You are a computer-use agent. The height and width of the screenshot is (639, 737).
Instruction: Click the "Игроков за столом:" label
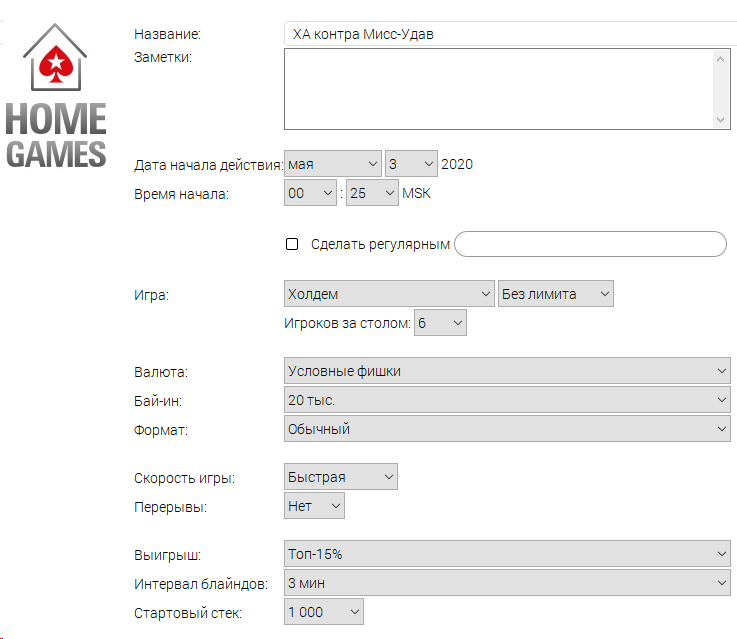347,323
